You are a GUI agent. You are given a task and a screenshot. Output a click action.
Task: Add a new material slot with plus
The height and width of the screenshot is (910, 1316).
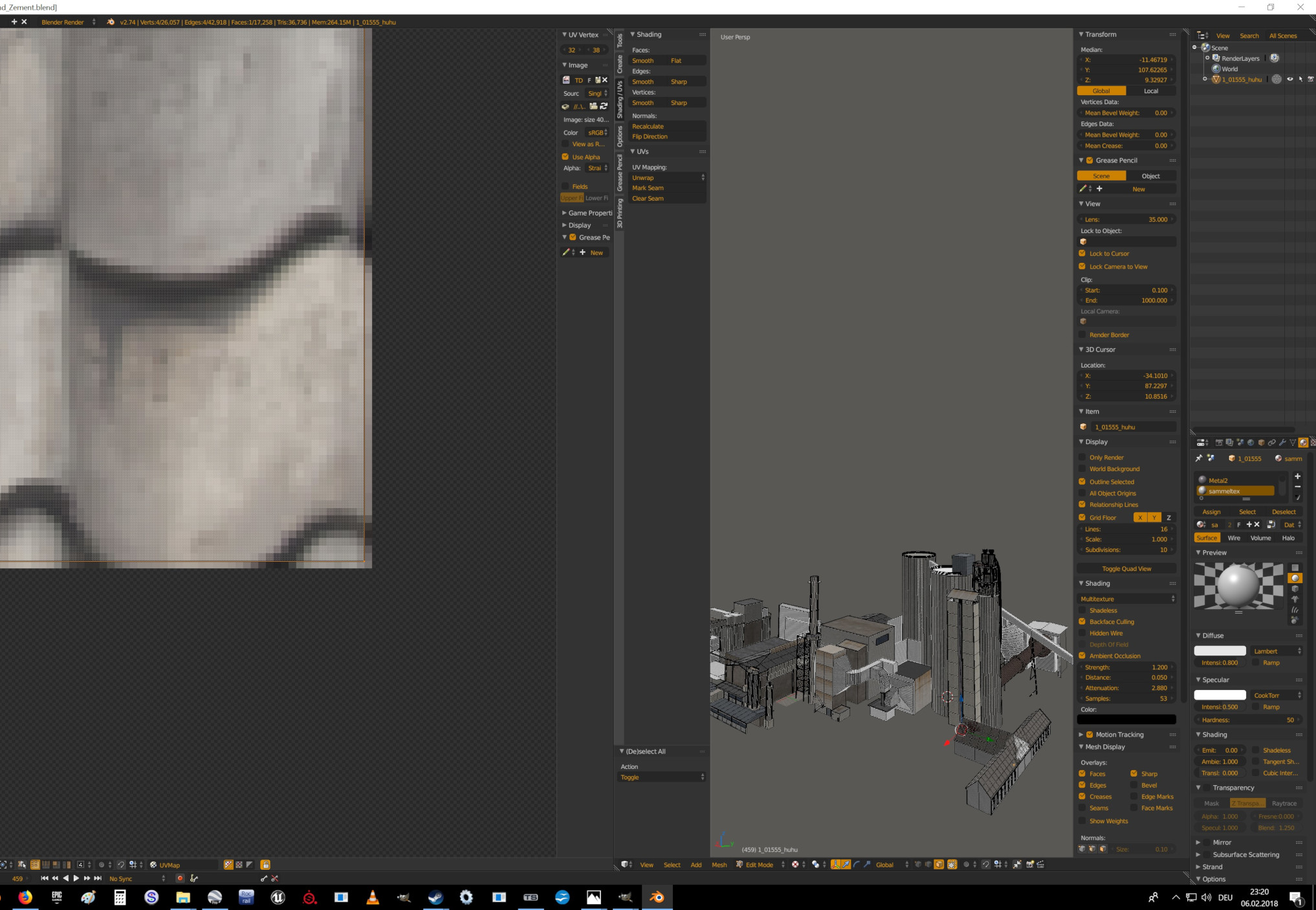[x=1297, y=476]
